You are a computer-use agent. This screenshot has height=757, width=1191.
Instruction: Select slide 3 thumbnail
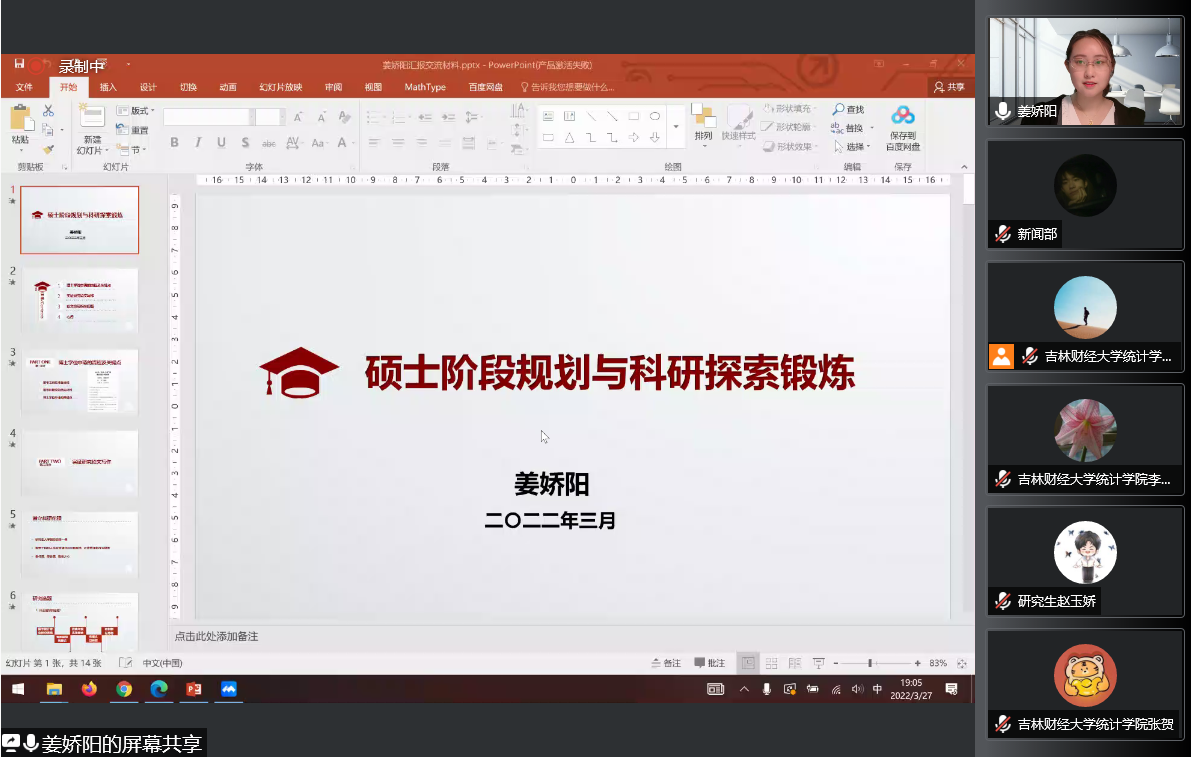(x=80, y=381)
